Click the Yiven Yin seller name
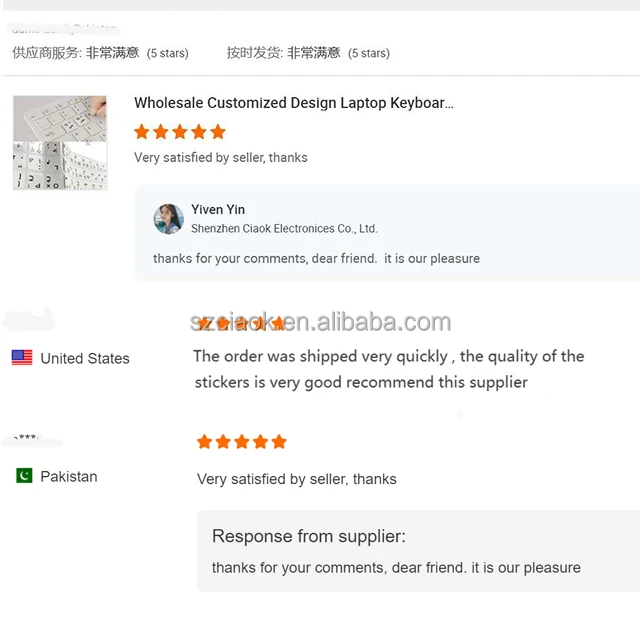The height and width of the screenshot is (640, 640). click(x=218, y=209)
